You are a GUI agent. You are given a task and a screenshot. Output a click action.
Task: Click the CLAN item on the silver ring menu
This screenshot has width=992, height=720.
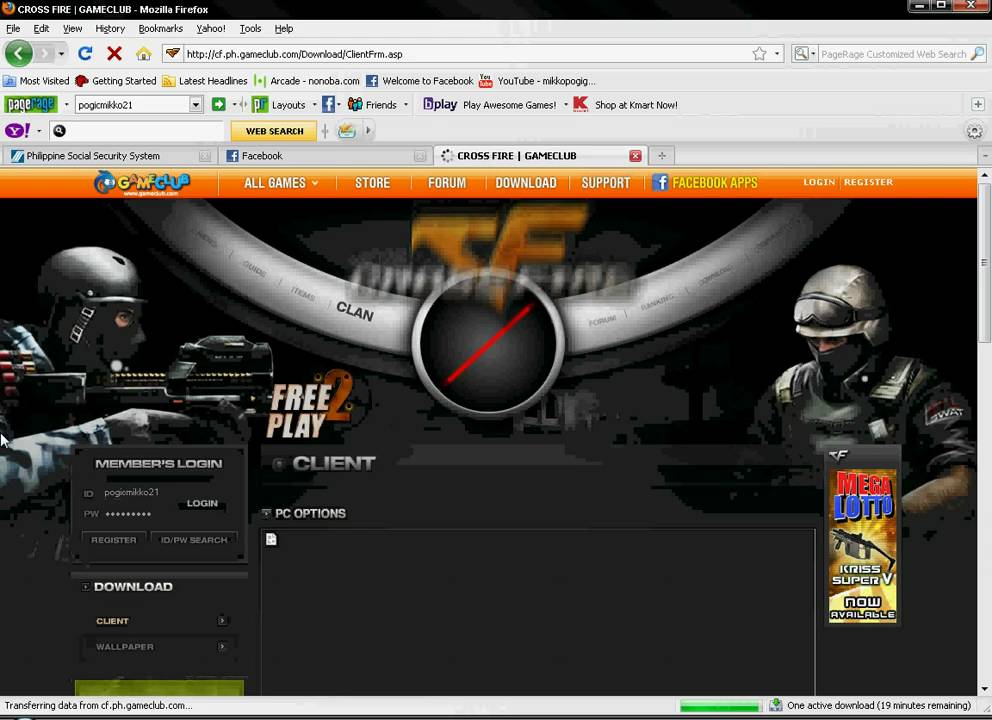pyautogui.click(x=354, y=311)
